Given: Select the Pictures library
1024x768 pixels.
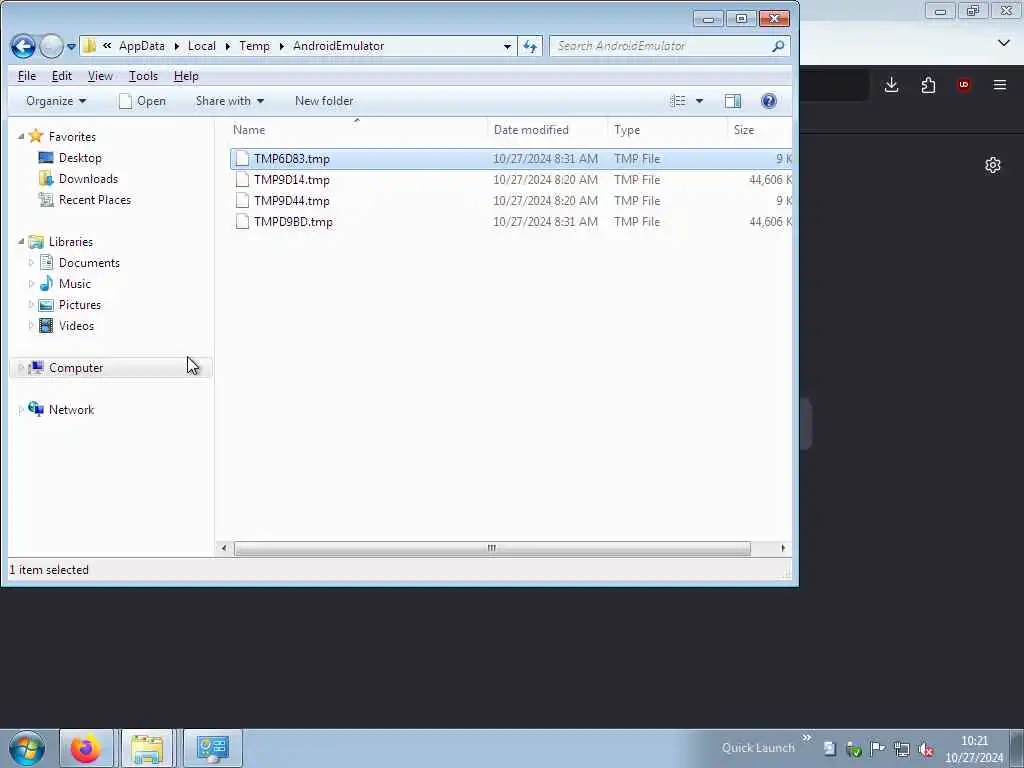Looking at the screenshot, I should pos(80,304).
